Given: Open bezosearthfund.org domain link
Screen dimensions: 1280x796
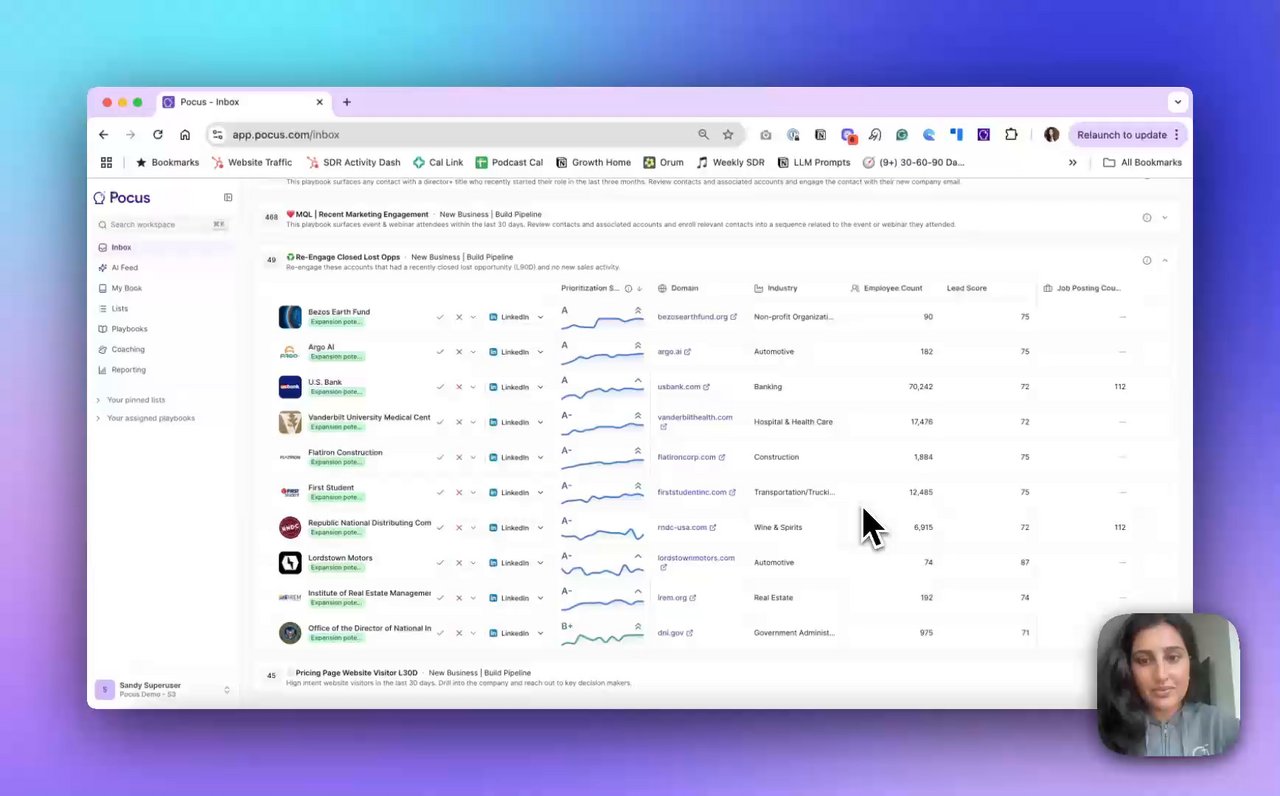Looking at the screenshot, I should pos(696,317).
